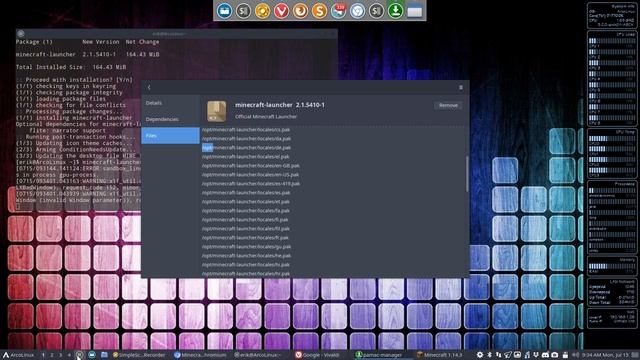Select file path locales/es.pak
Screen dimensions: 640x360
pos(246,193)
